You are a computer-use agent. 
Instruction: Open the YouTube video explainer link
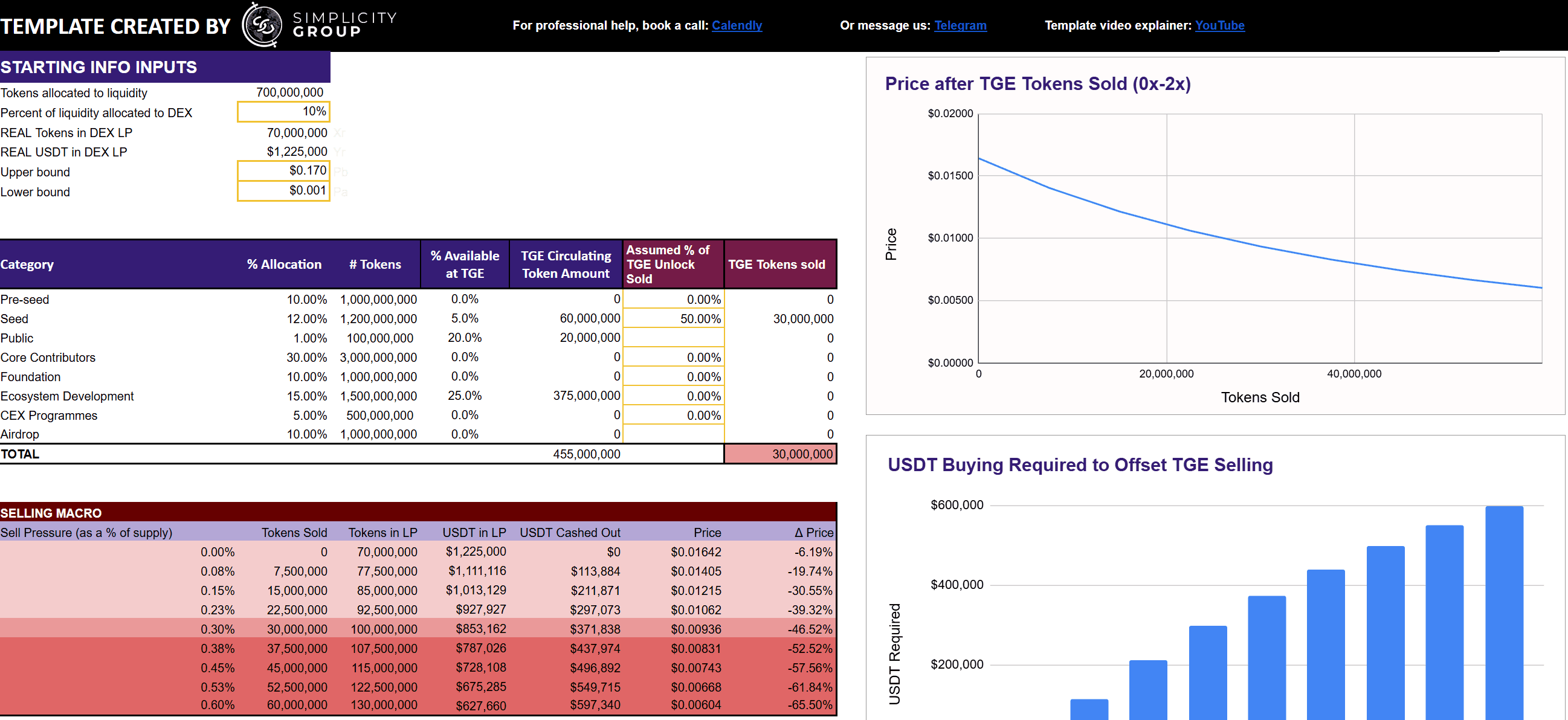pyautogui.click(x=1219, y=25)
